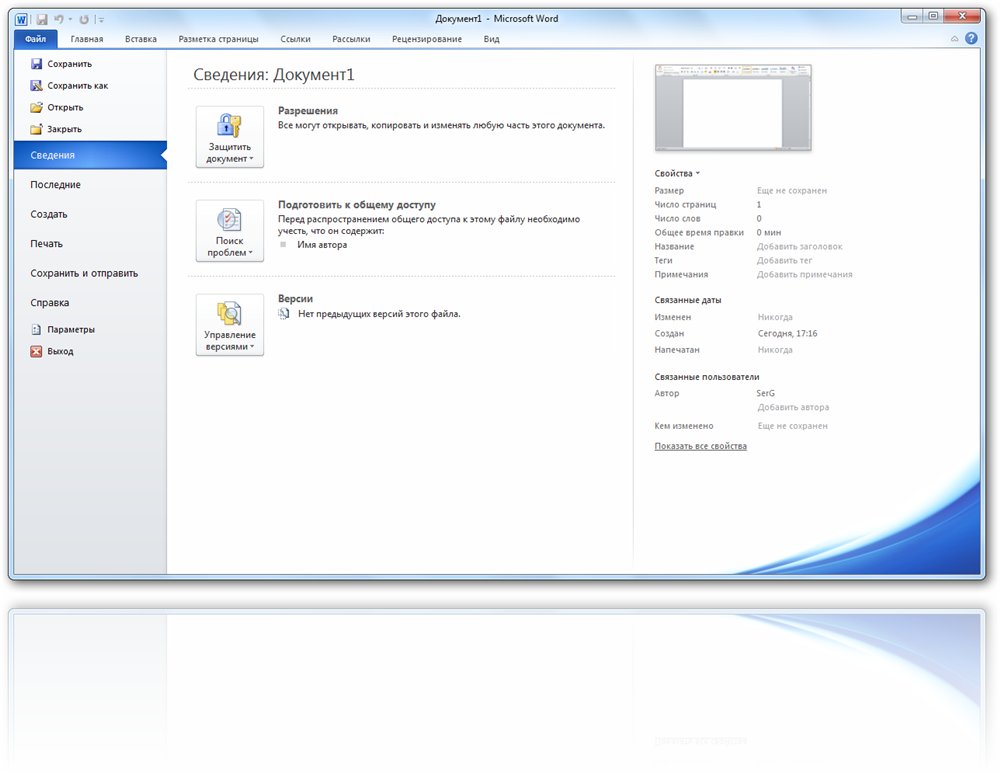The width and height of the screenshot is (1000, 772).
Task: Click Добавить заголовок title field
Action: (x=800, y=247)
